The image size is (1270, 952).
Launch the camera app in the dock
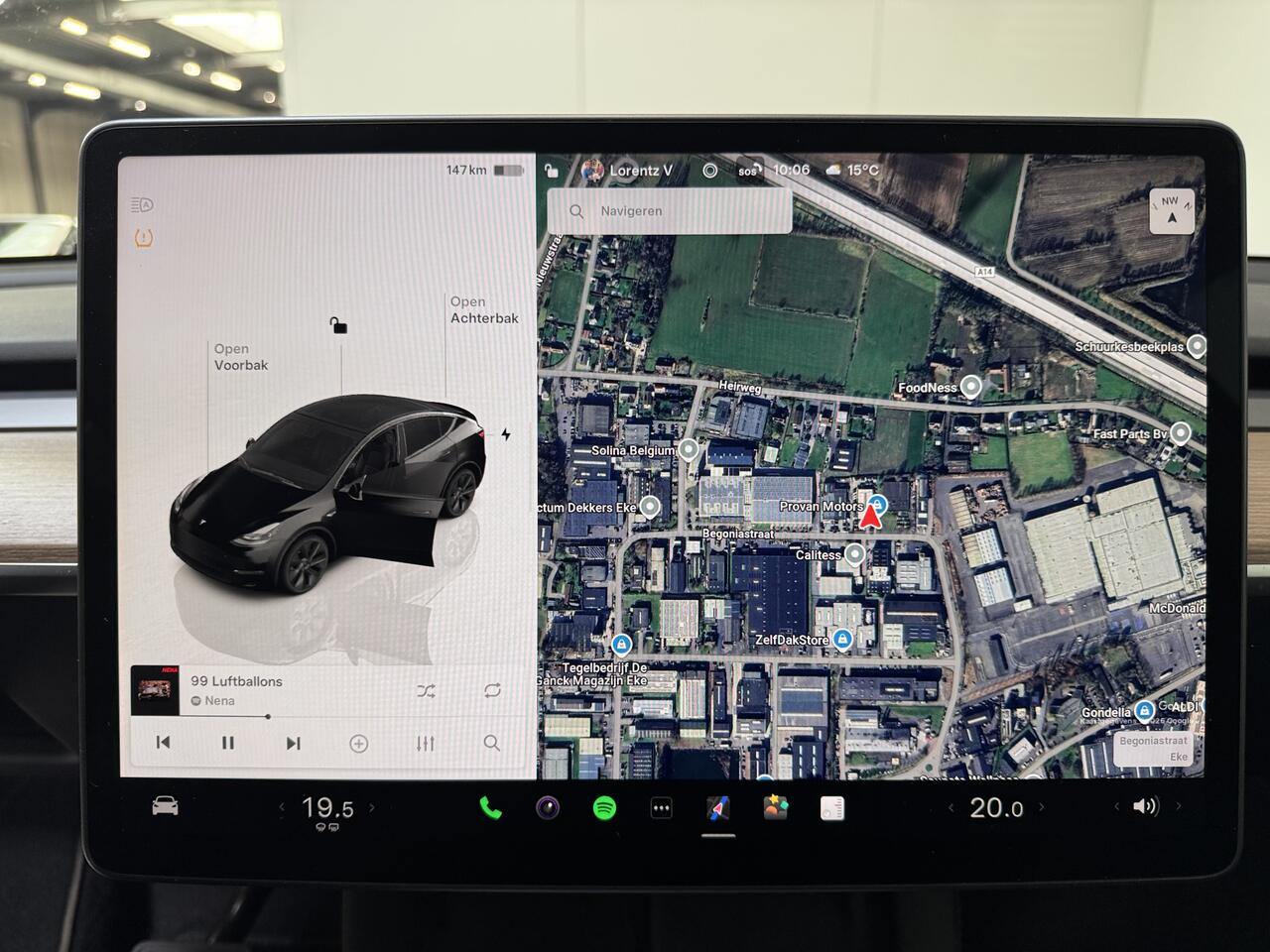tap(548, 808)
